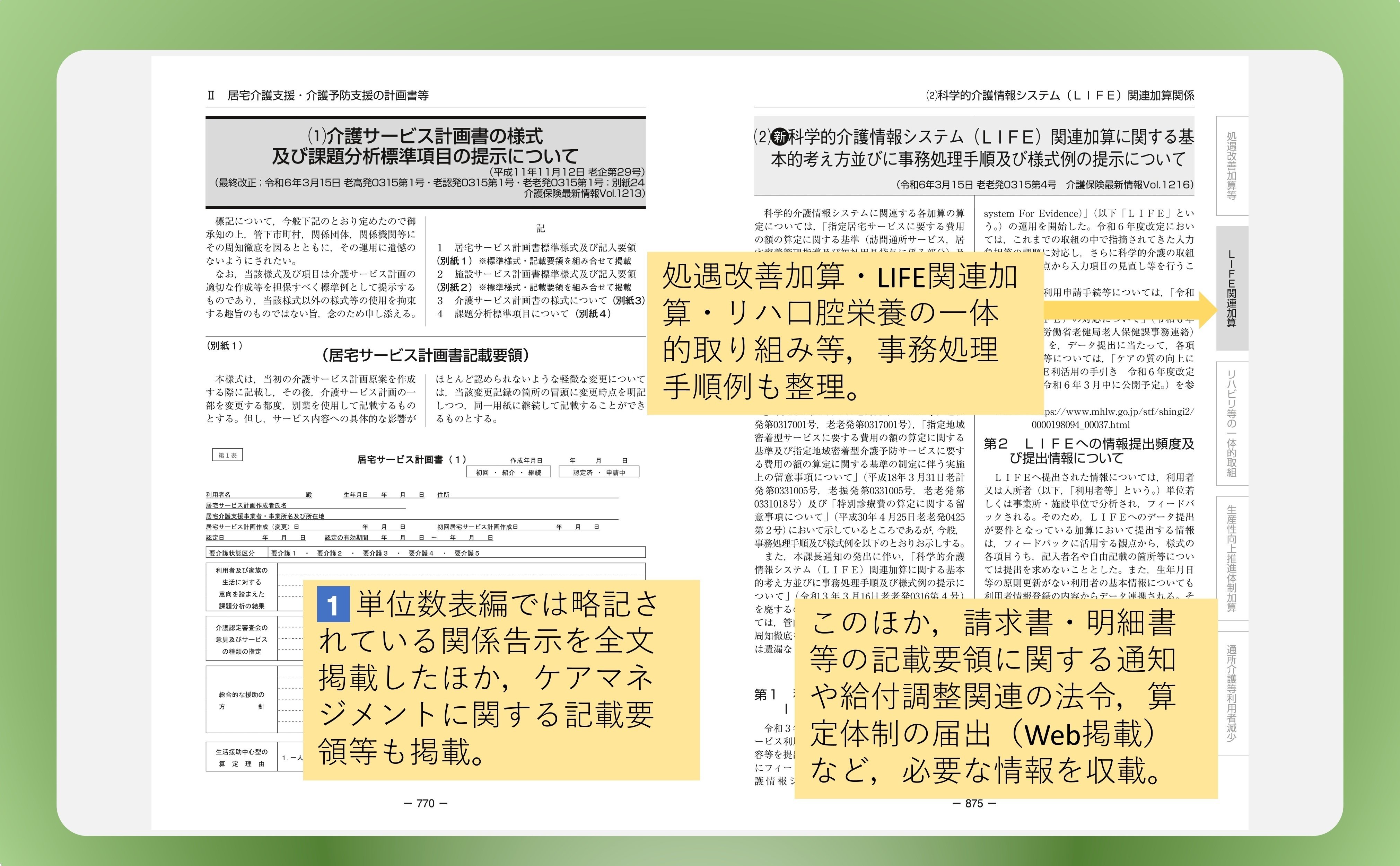The width and height of the screenshot is (1400, 866).
Task: Click 初回居宅サービス計画作成日 label
Action: click(x=477, y=527)
